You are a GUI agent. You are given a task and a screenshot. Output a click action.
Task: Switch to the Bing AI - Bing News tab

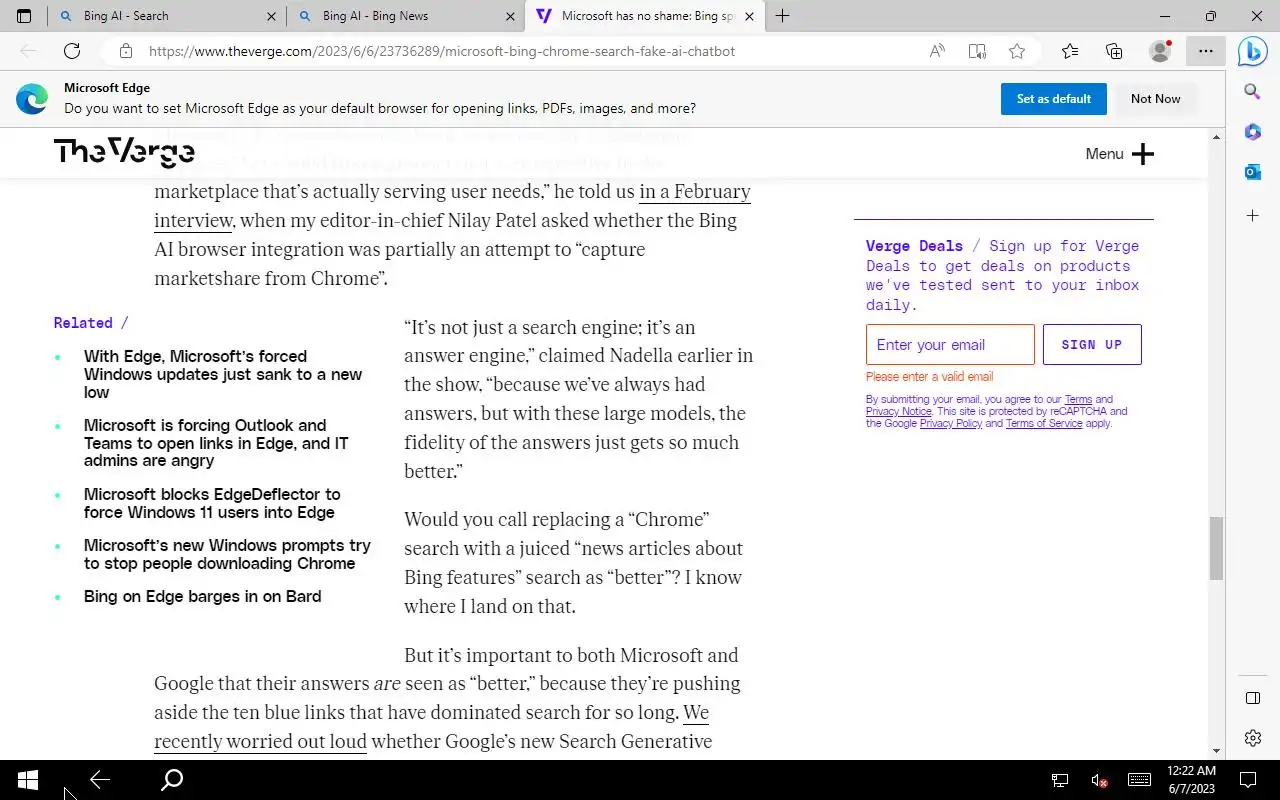pos(405,16)
